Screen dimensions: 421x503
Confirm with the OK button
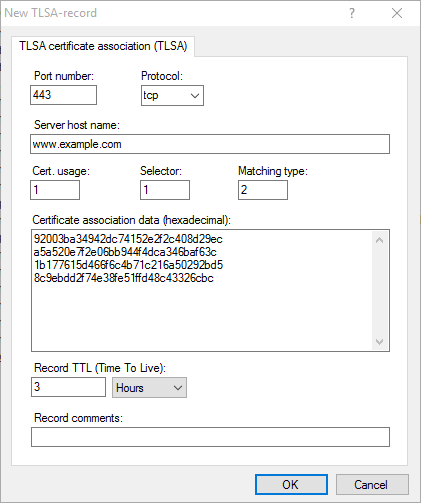click(x=291, y=485)
